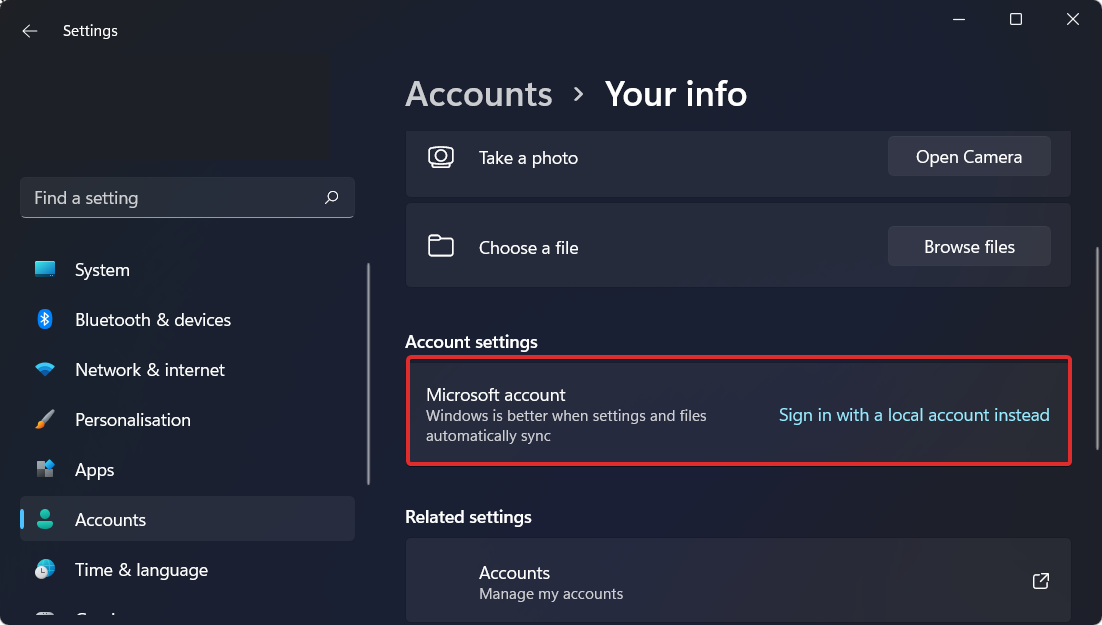Viewport: 1102px width, 625px height.
Task: Click the external link icon on Accounts row
Action: tap(1041, 581)
